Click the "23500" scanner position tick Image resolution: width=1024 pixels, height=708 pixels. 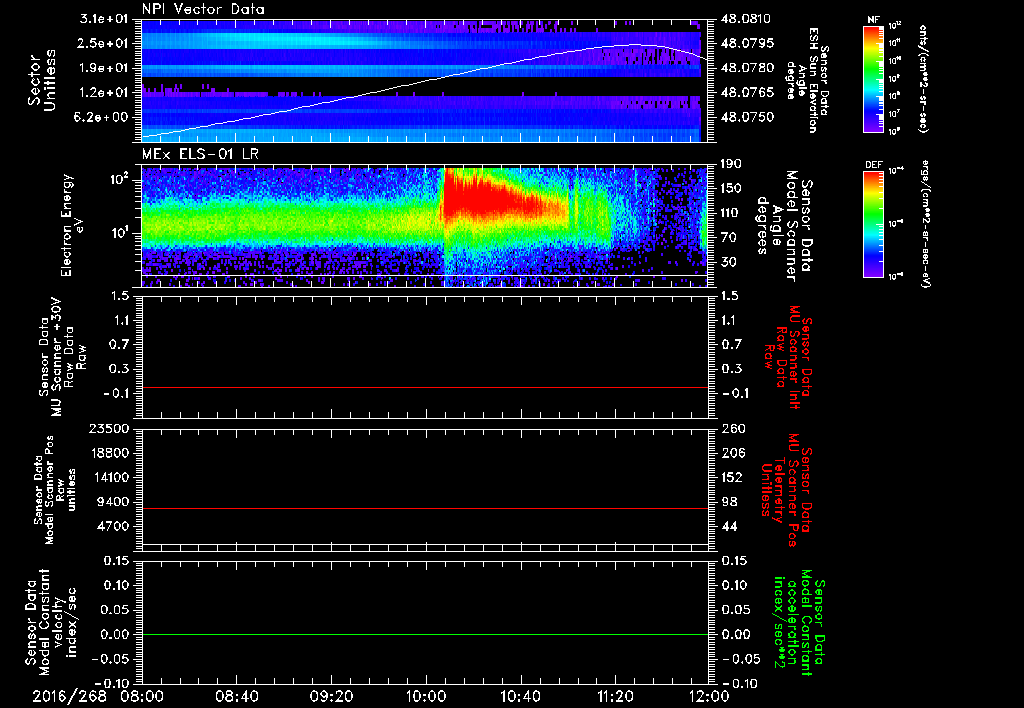tap(110, 429)
